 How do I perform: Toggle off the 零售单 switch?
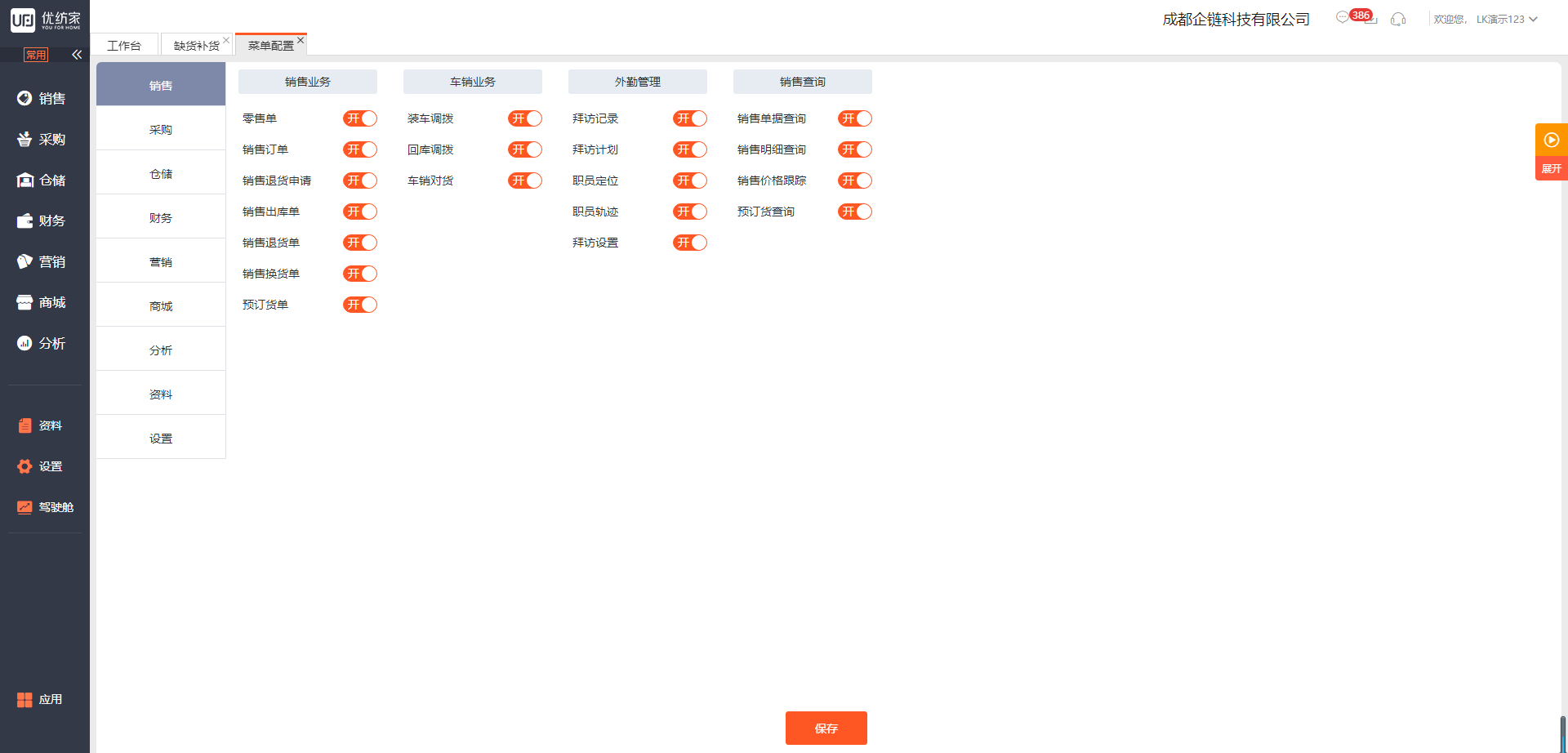click(x=360, y=118)
